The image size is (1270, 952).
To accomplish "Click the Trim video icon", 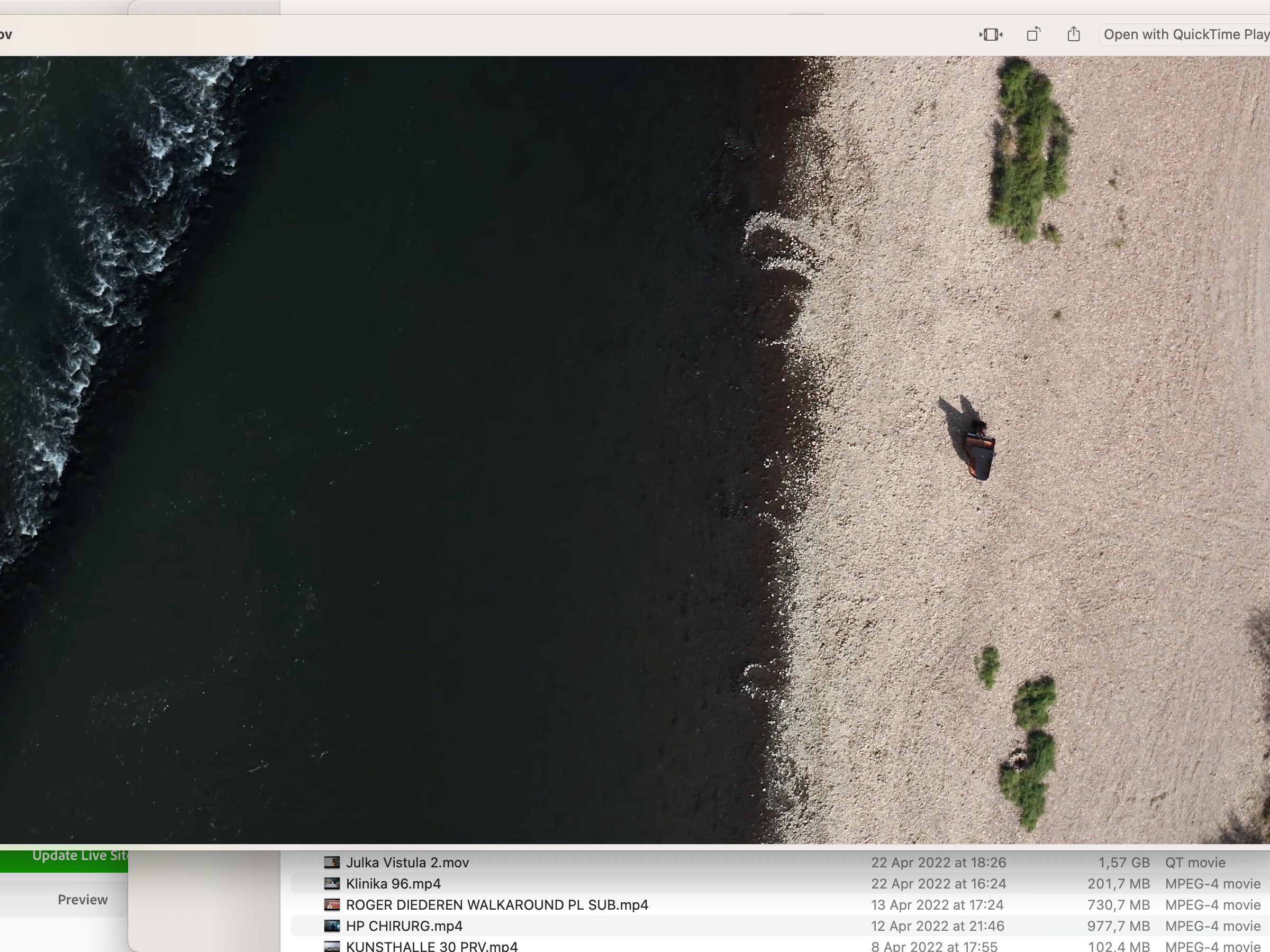I will coord(991,34).
